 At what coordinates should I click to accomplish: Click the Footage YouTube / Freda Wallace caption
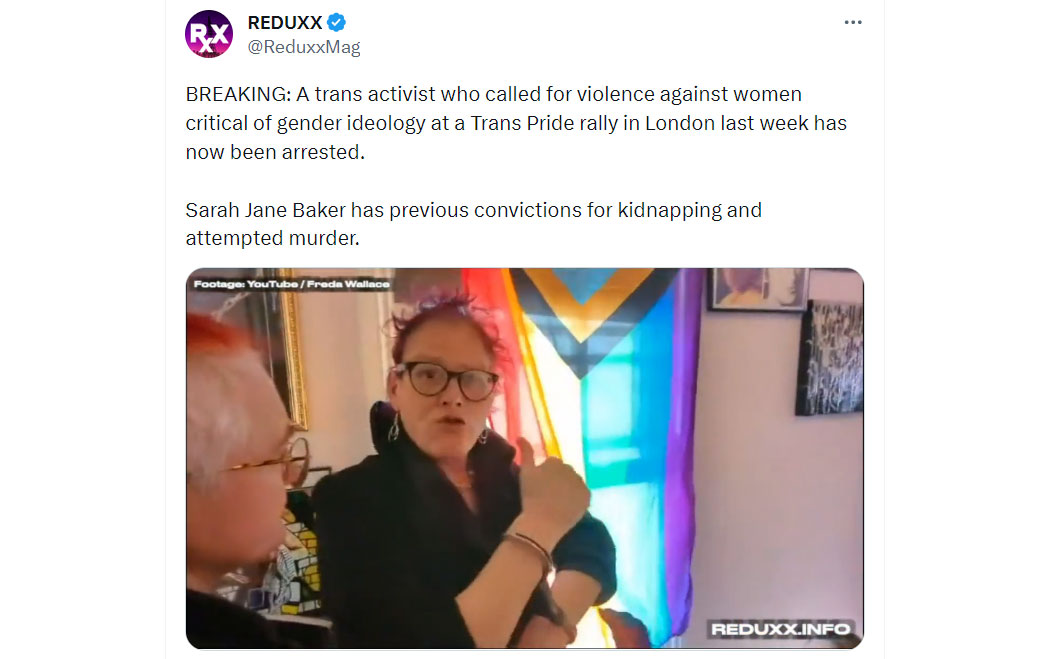point(291,284)
